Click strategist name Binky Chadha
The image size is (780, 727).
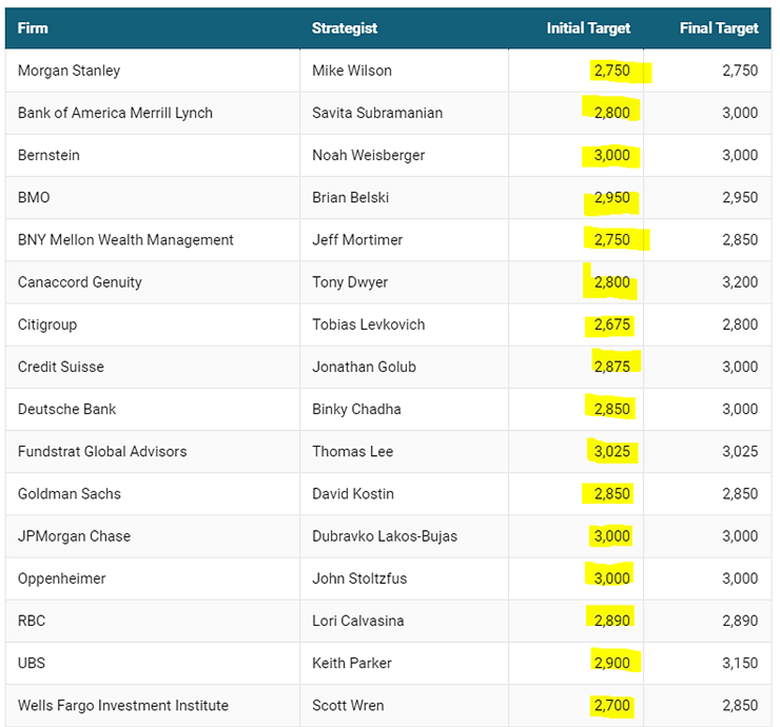(356, 409)
